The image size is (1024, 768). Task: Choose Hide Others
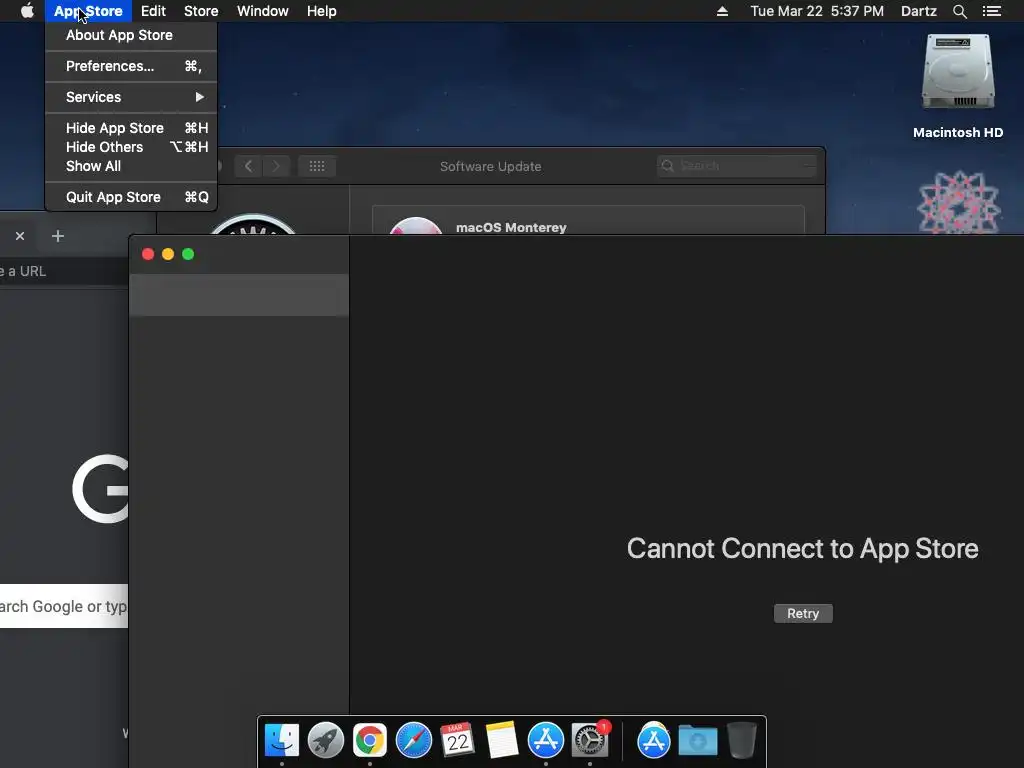coord(132,147)
